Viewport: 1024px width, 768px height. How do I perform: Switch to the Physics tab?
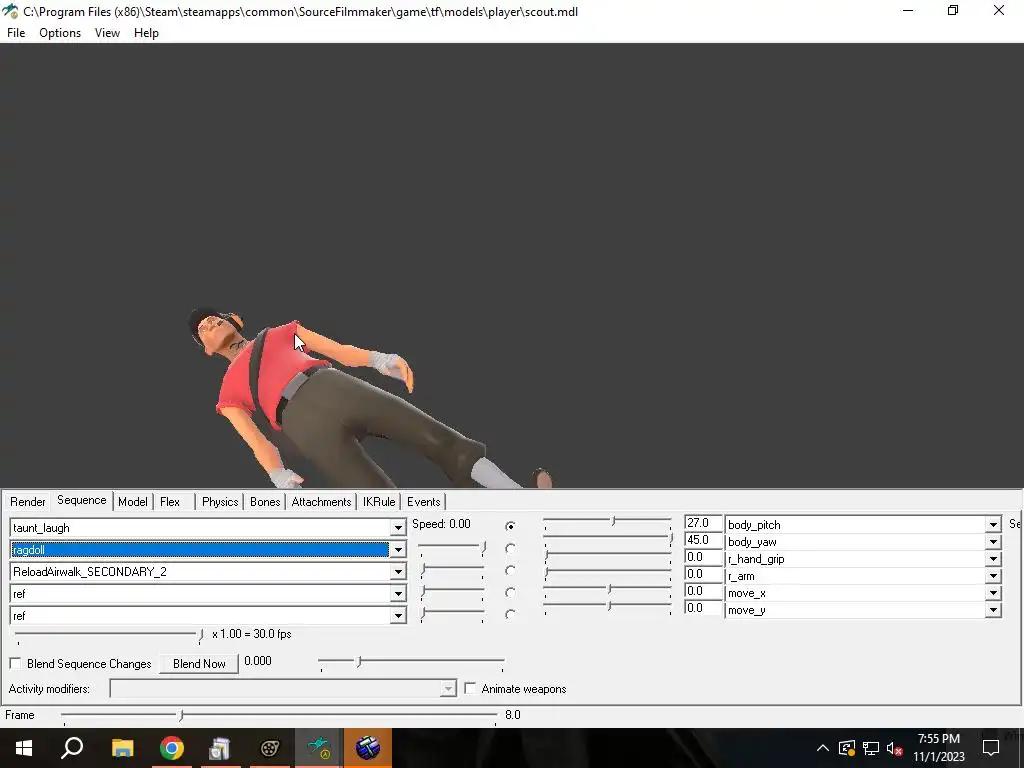220,502
